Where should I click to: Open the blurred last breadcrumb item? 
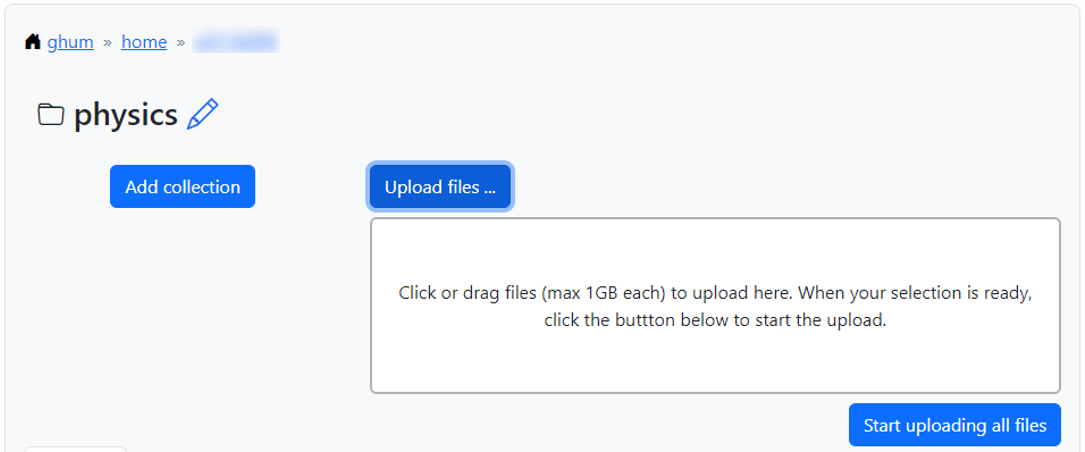(236, 42)
